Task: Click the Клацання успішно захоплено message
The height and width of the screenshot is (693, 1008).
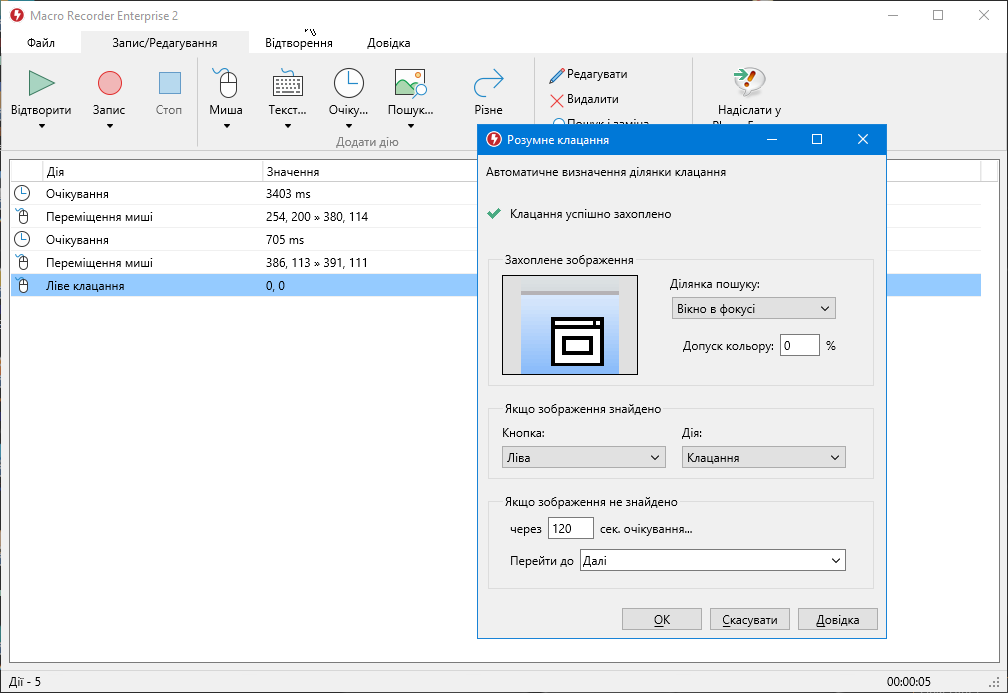Action: 590,214
